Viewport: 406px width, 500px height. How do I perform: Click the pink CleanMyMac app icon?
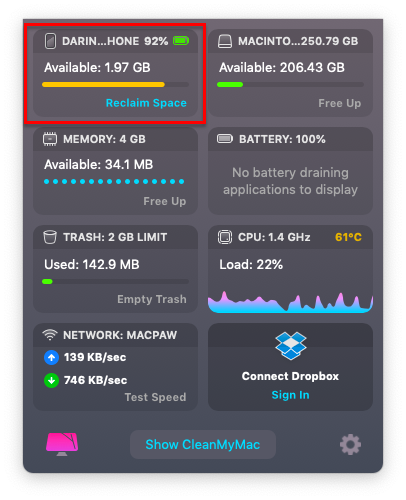[62, 444]
